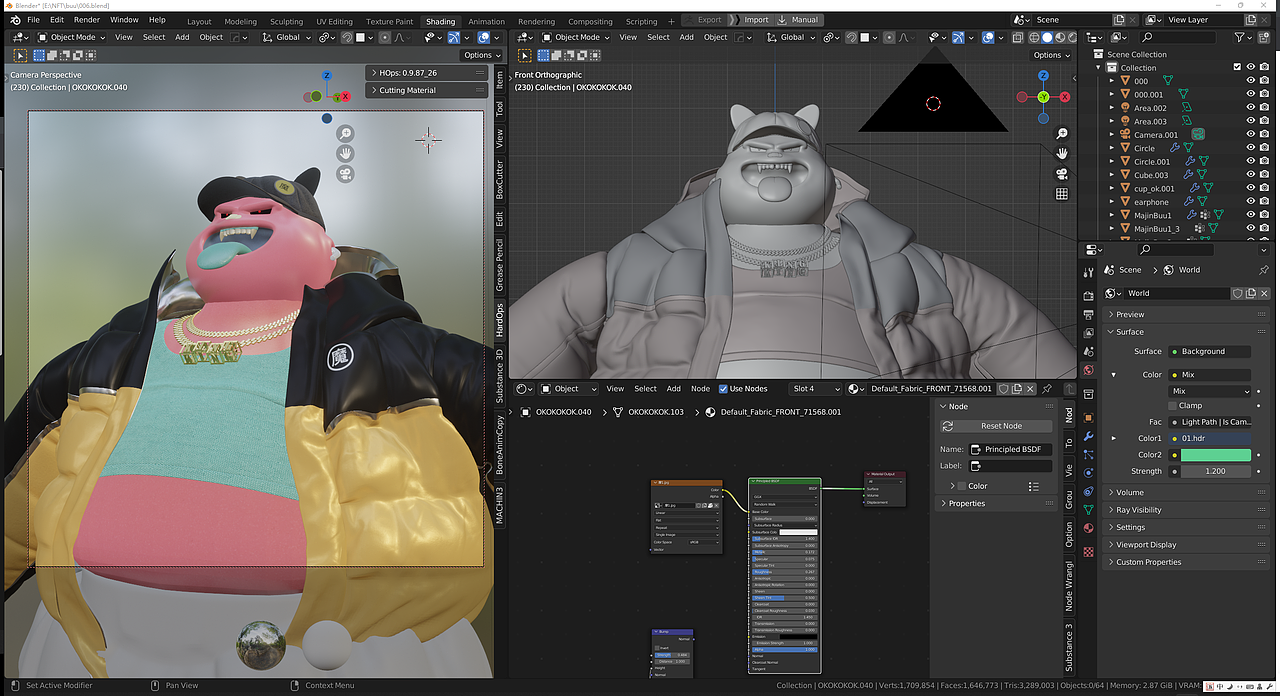Open the Object Data properties tab
The image size is (1280, 696).
click(x=1088, y=509)
